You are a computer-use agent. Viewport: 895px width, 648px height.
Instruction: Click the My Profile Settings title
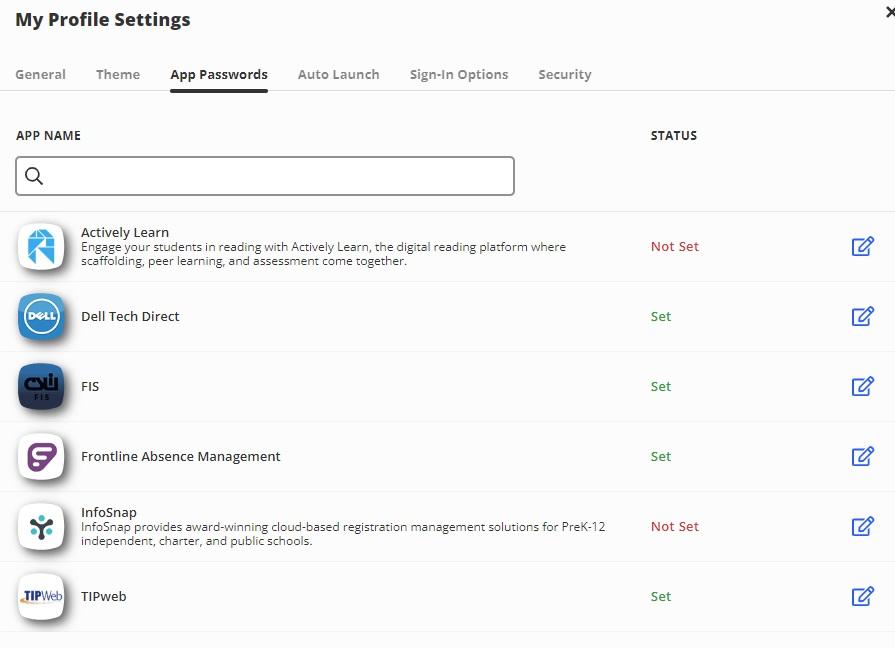pos(103,19)
